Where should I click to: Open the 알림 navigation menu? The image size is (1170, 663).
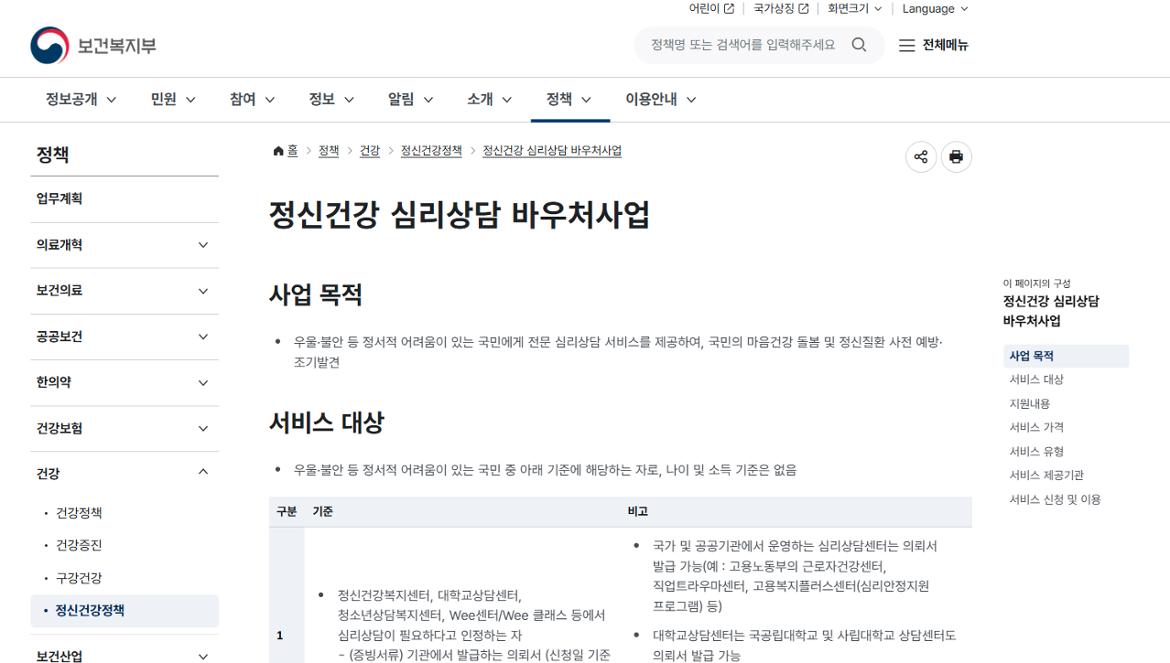click(x=410, y=99)
